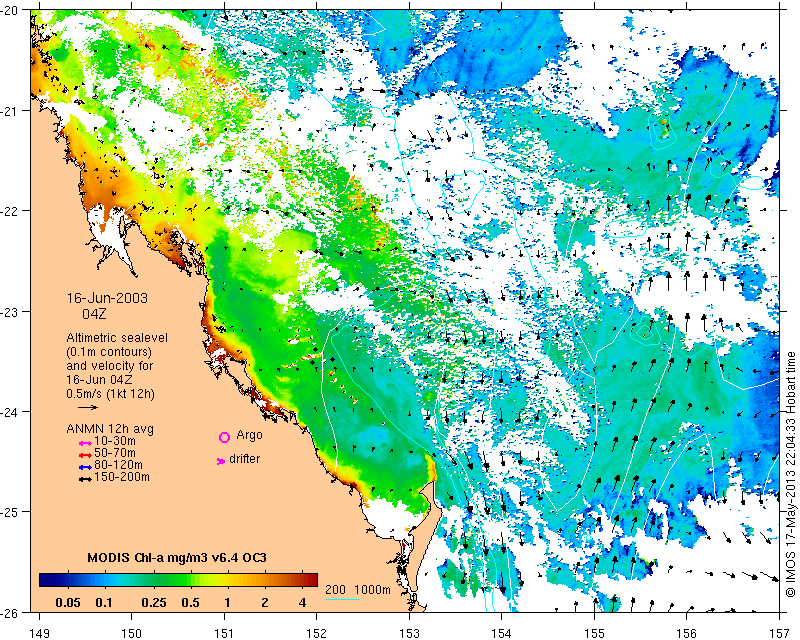Click the date text 16-Jun-2003
The height and width of the screenshot is (640, 800).
107,298
